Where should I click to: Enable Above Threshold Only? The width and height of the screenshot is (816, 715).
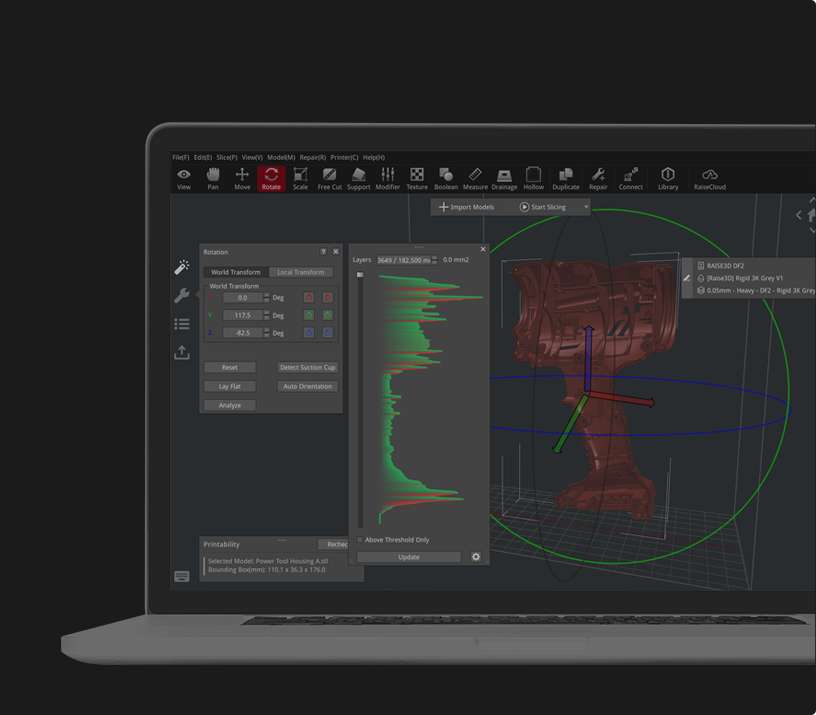(360, 540)
